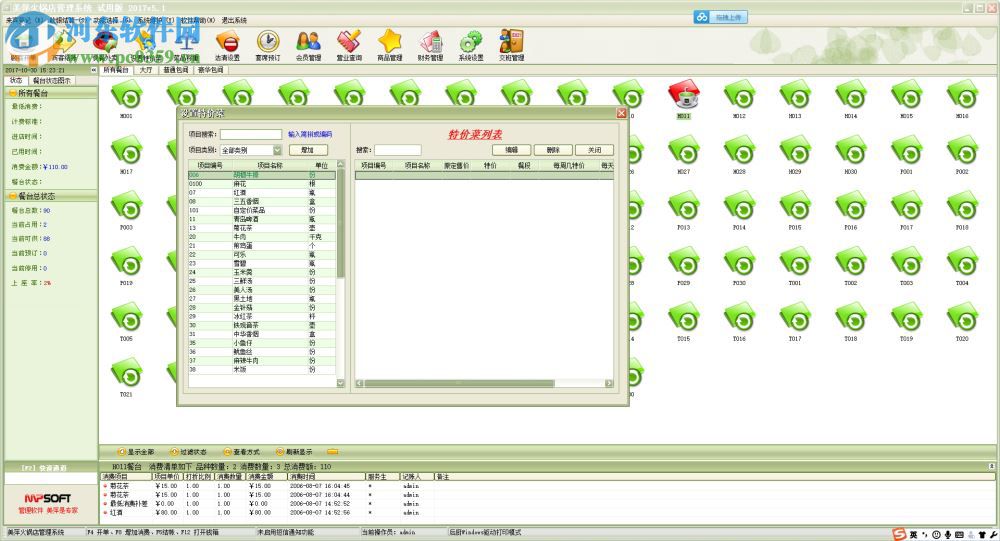
Task: Open 营业查询 business query icon
Action: click(348, 44)
